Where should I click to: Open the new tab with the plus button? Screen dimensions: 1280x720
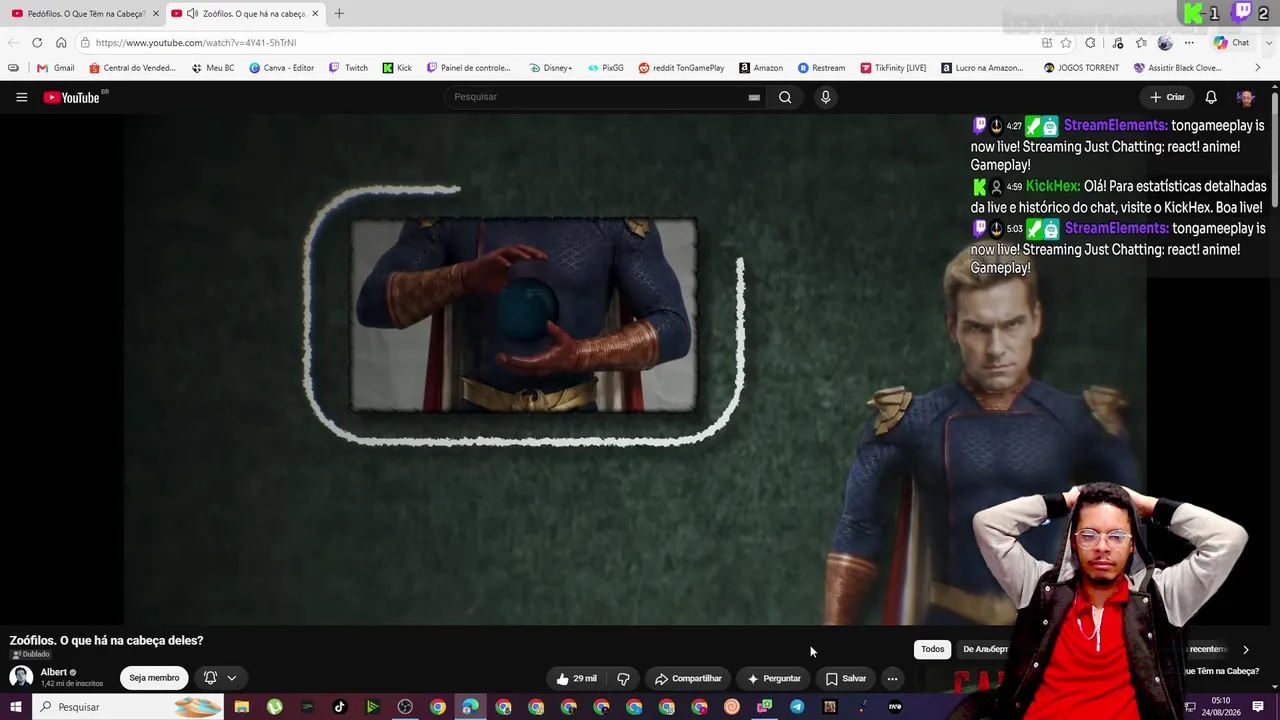[339, 13]
